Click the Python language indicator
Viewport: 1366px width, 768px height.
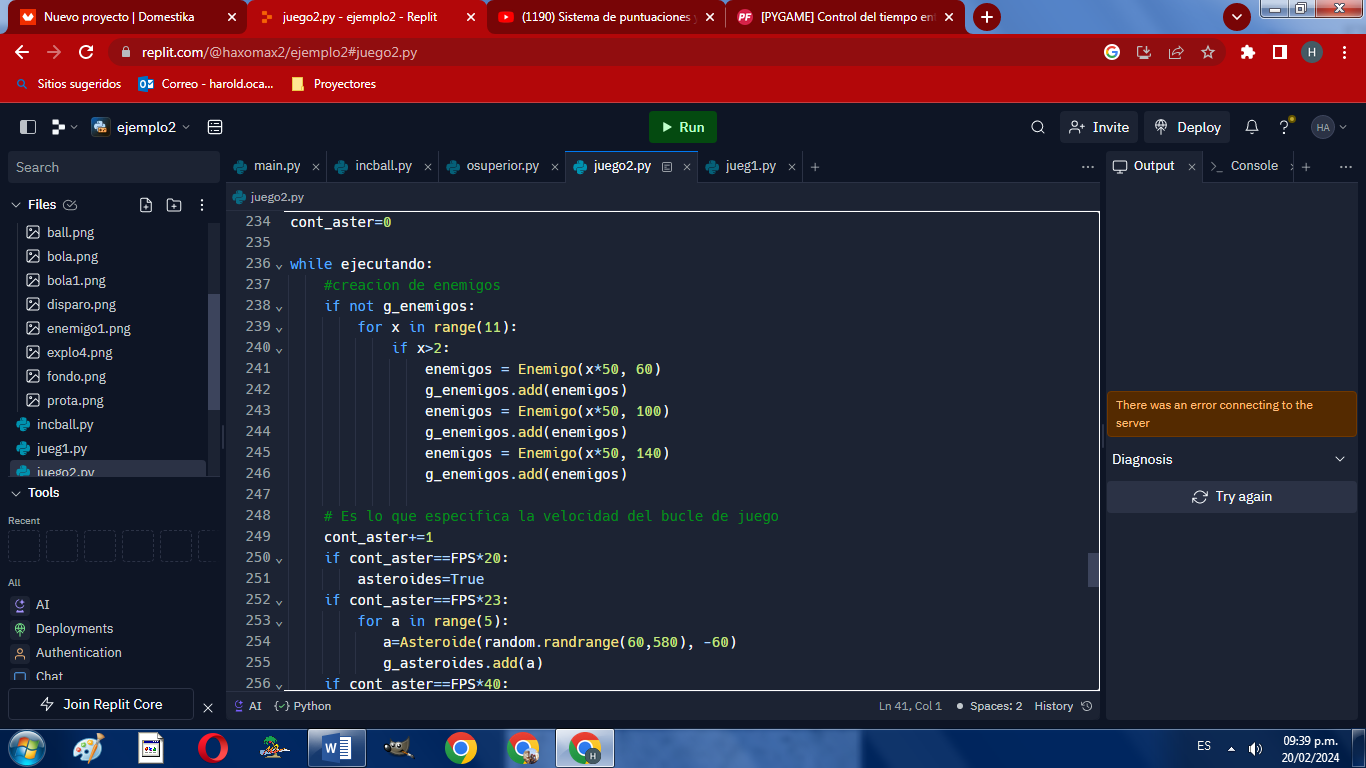[x=303, y=706]
